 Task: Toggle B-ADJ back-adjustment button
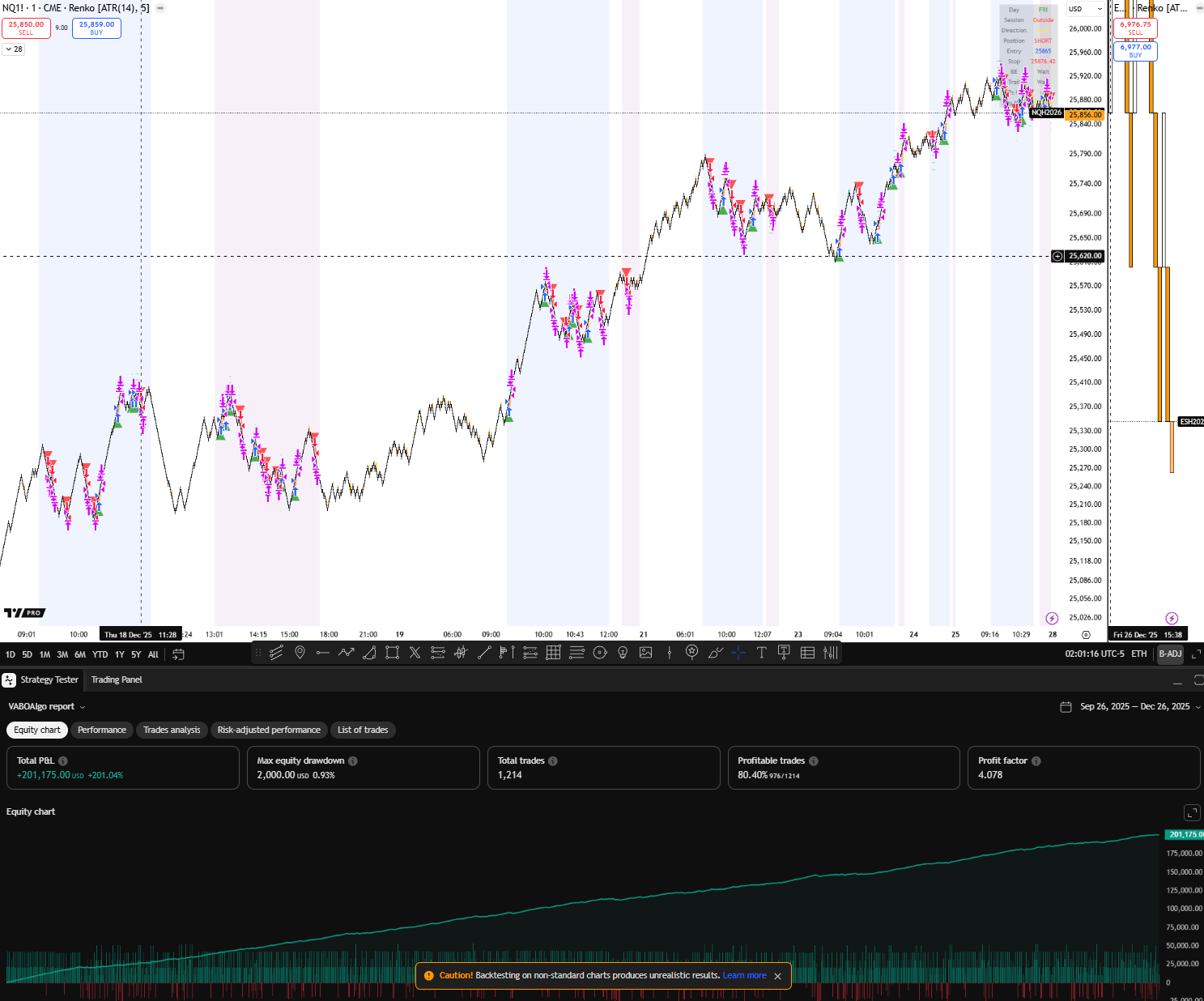1170,654
